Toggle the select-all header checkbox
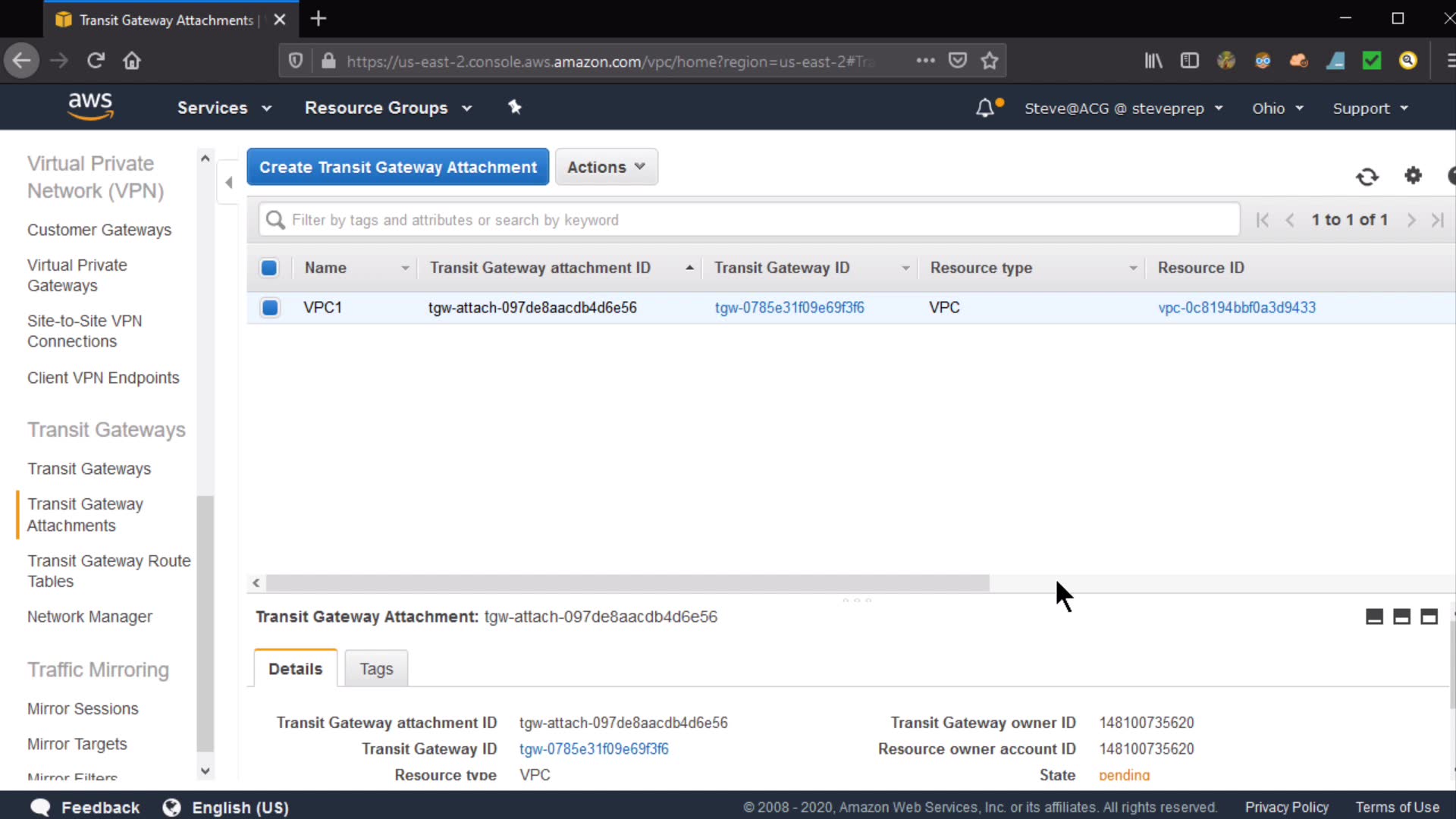1456x819 pixels. point(269,268)
